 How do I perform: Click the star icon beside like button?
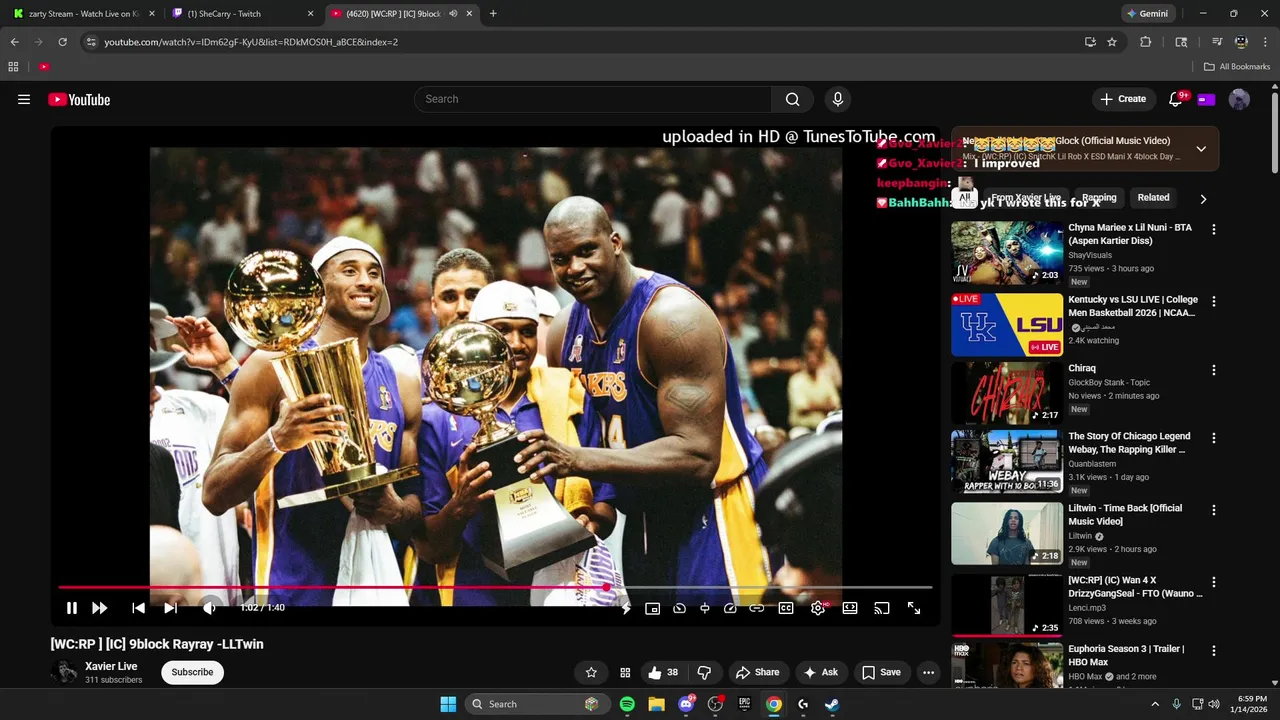591,672
